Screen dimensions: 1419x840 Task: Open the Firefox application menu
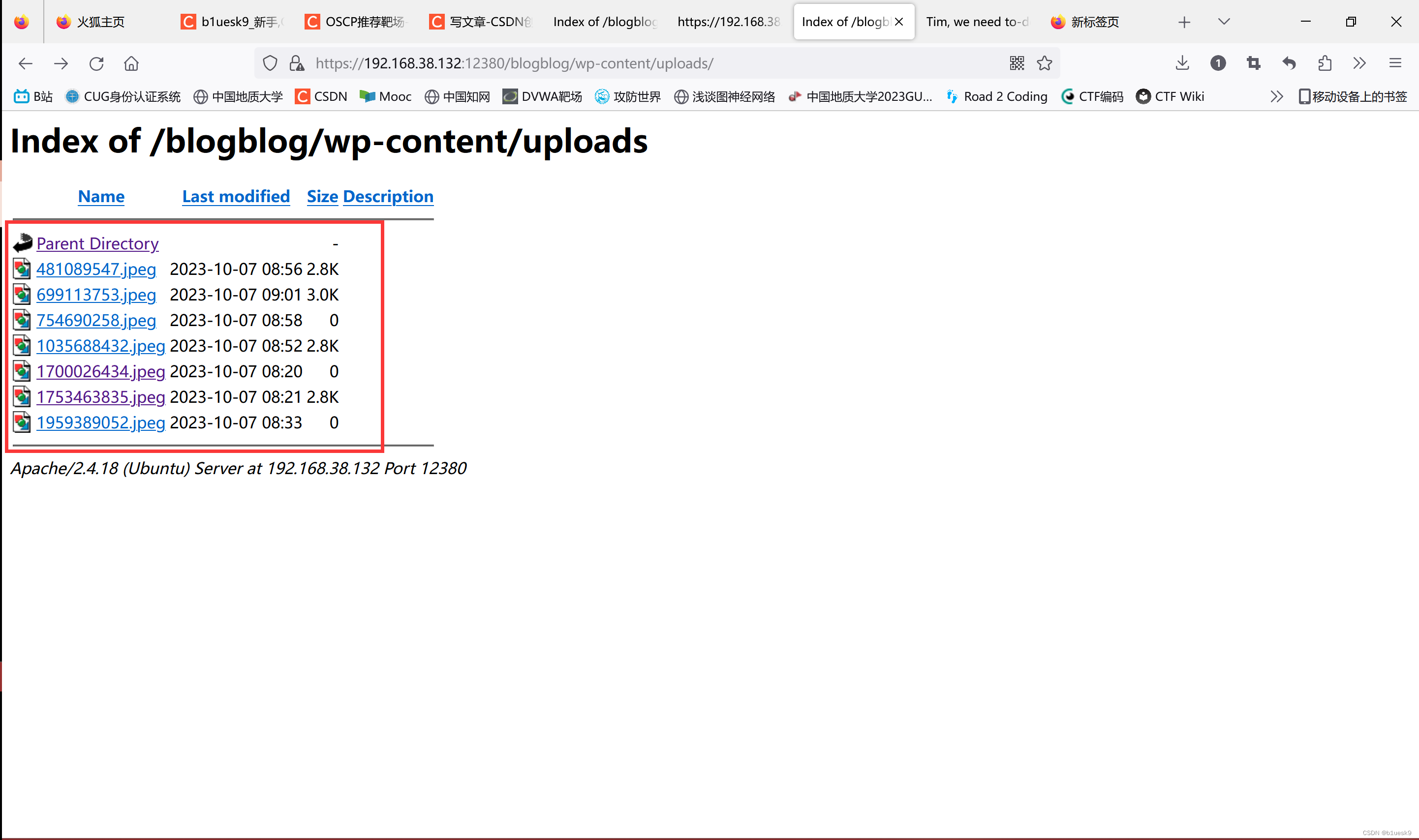pos(1396,63)
